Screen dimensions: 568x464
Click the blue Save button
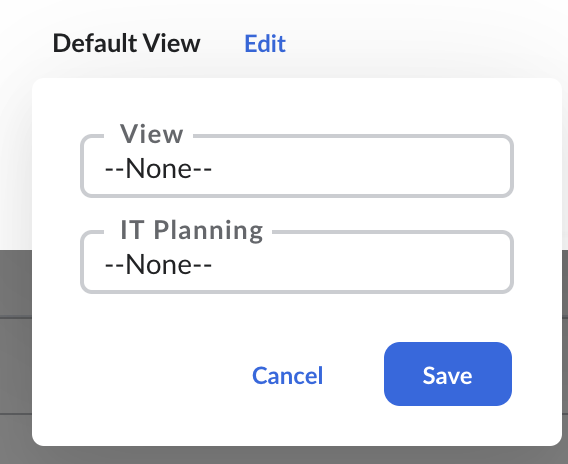tap(448, 374)
